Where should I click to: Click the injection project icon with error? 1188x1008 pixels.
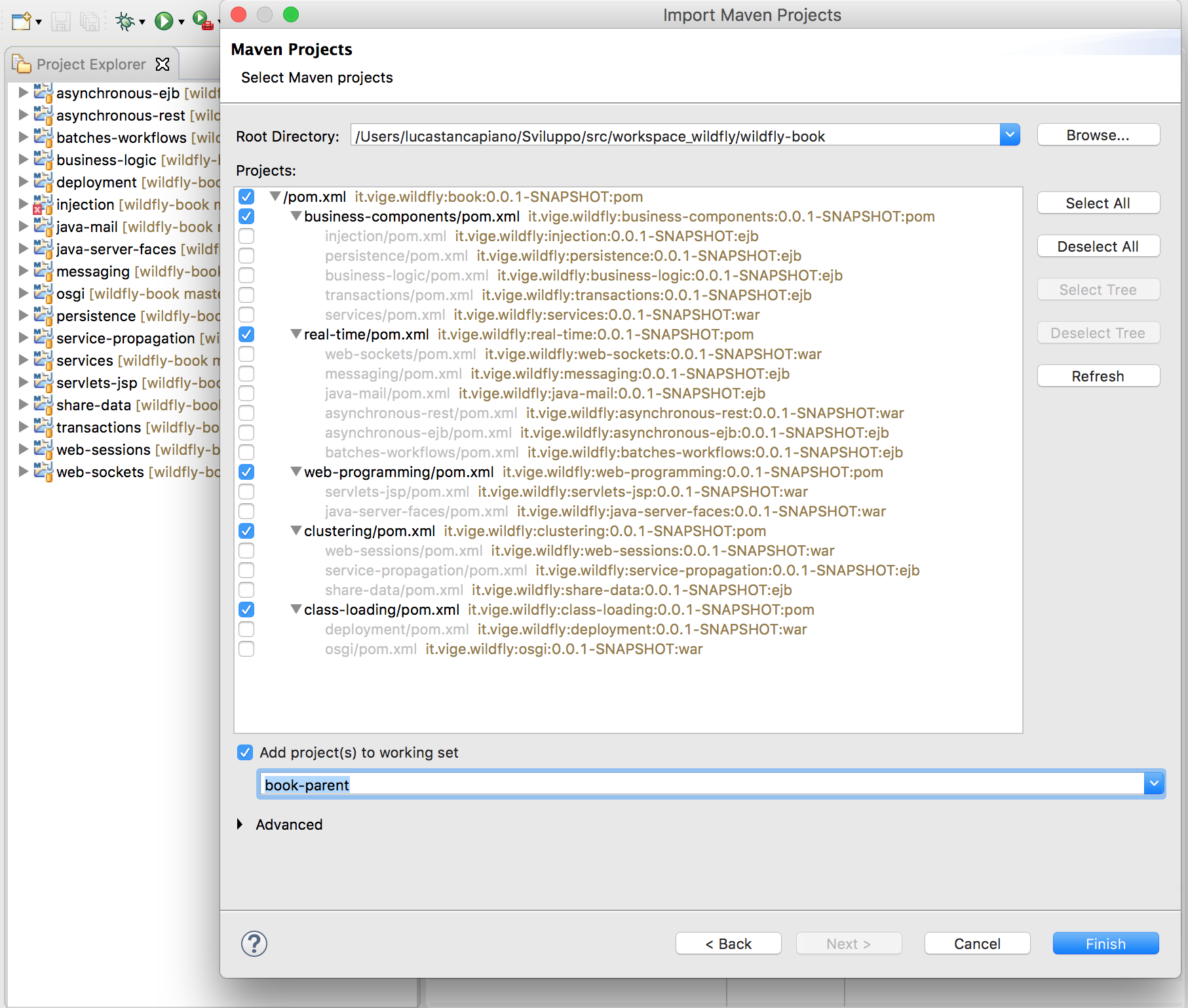click(x=43, y=204)
